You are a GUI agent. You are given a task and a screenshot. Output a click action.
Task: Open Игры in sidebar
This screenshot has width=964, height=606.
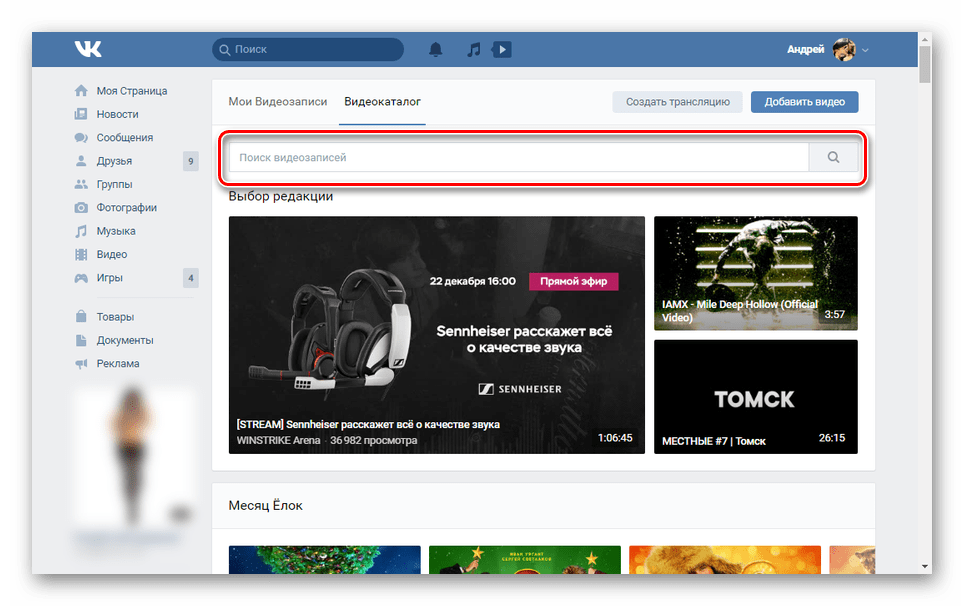[109, 278]
